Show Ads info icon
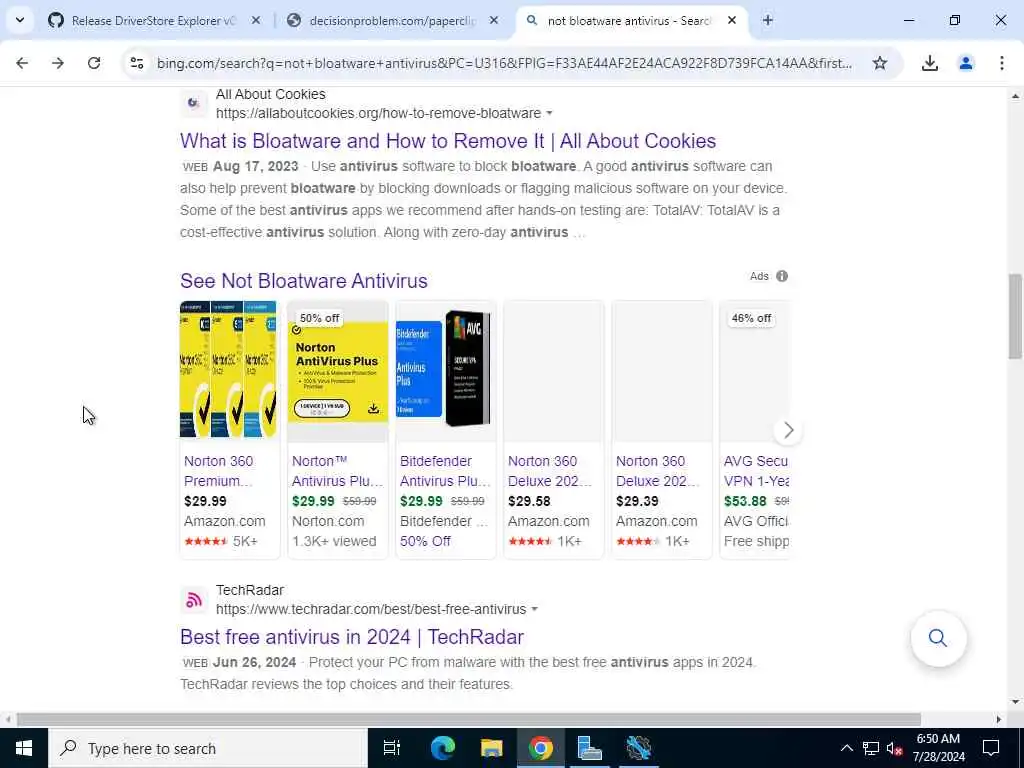The image size is (1024, 768). [782, 276]
